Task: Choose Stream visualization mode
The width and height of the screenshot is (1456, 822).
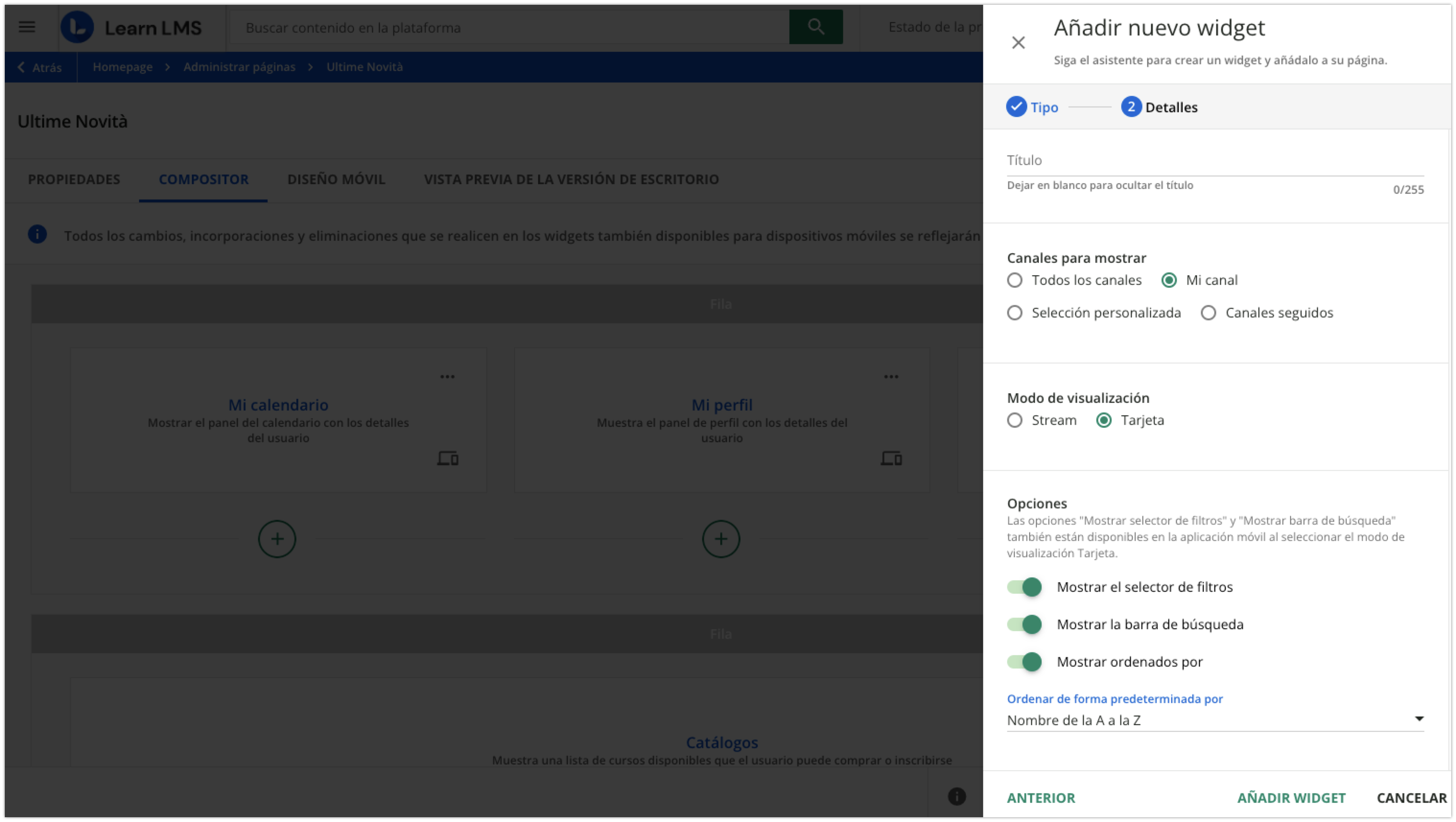Action: pyautogui.click(x=1015, y=420)
